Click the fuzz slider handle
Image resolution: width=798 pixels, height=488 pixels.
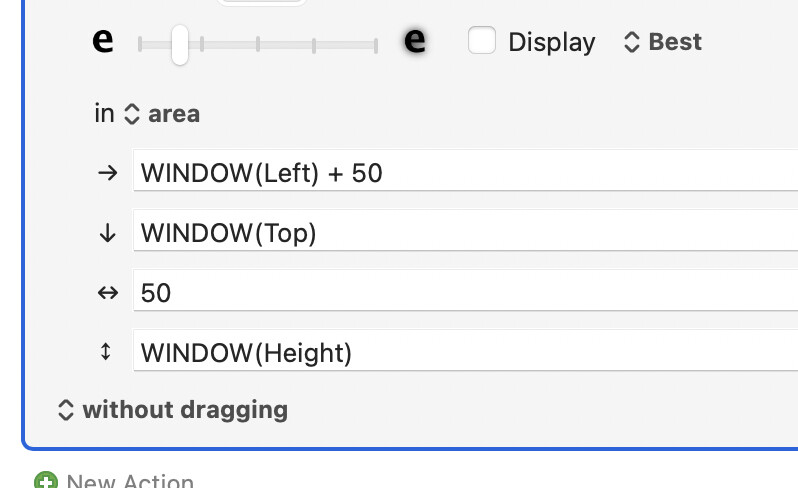[x=180, y=45]
